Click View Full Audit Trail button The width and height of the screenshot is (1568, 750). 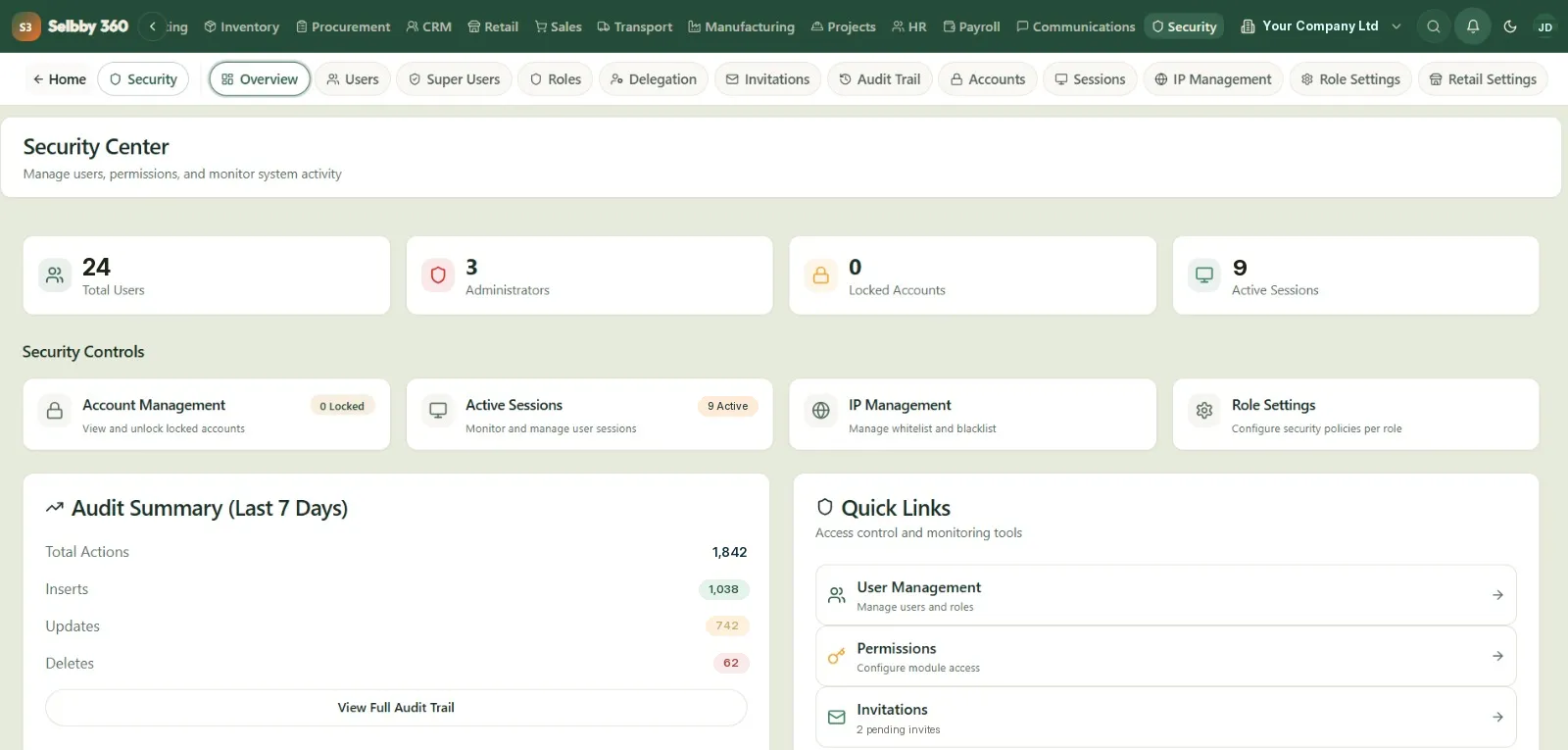396,708
